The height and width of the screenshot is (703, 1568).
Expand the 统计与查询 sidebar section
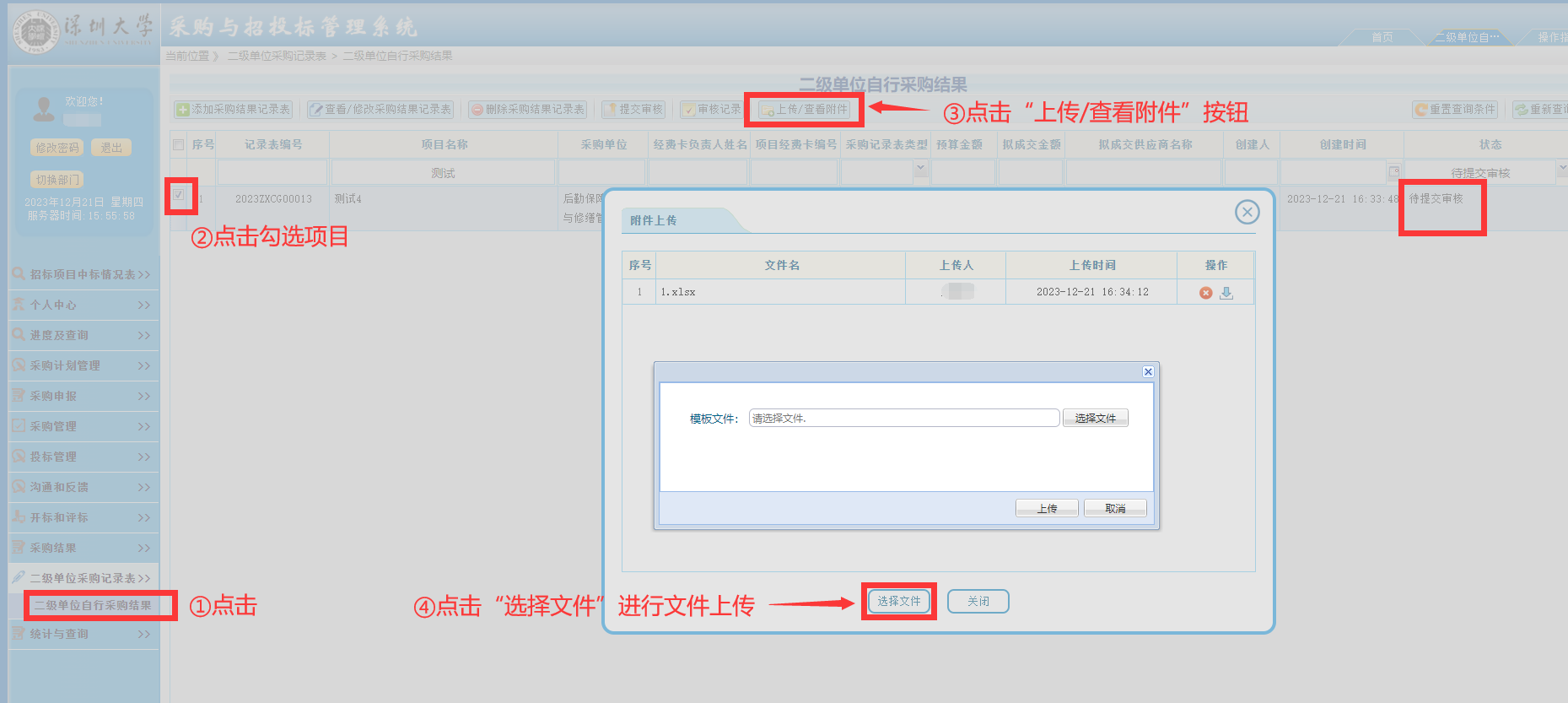pos(83,634)
